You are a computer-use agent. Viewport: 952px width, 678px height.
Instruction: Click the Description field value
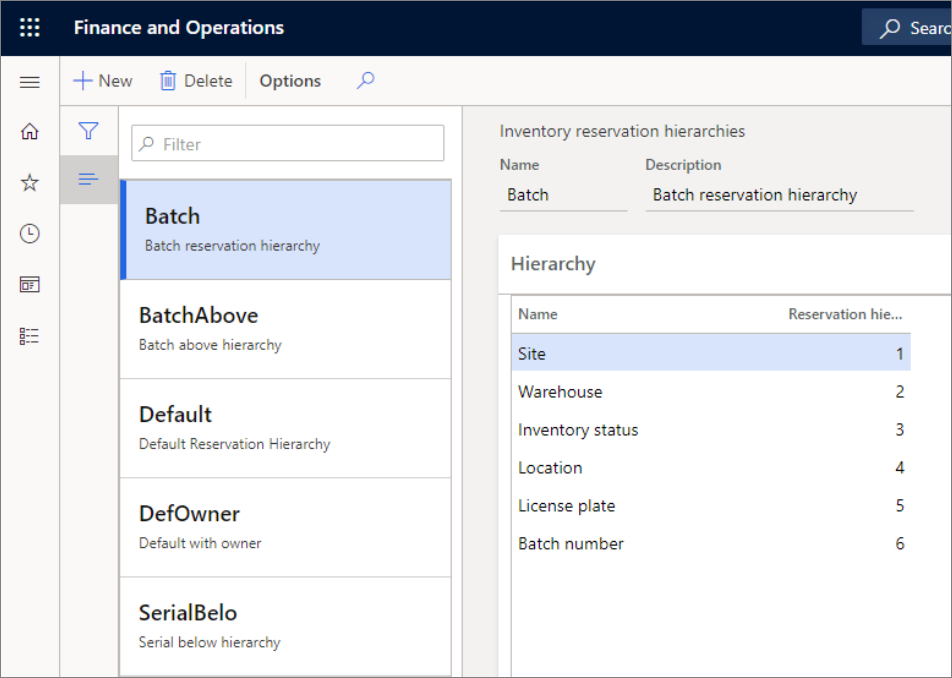(780, 195)
